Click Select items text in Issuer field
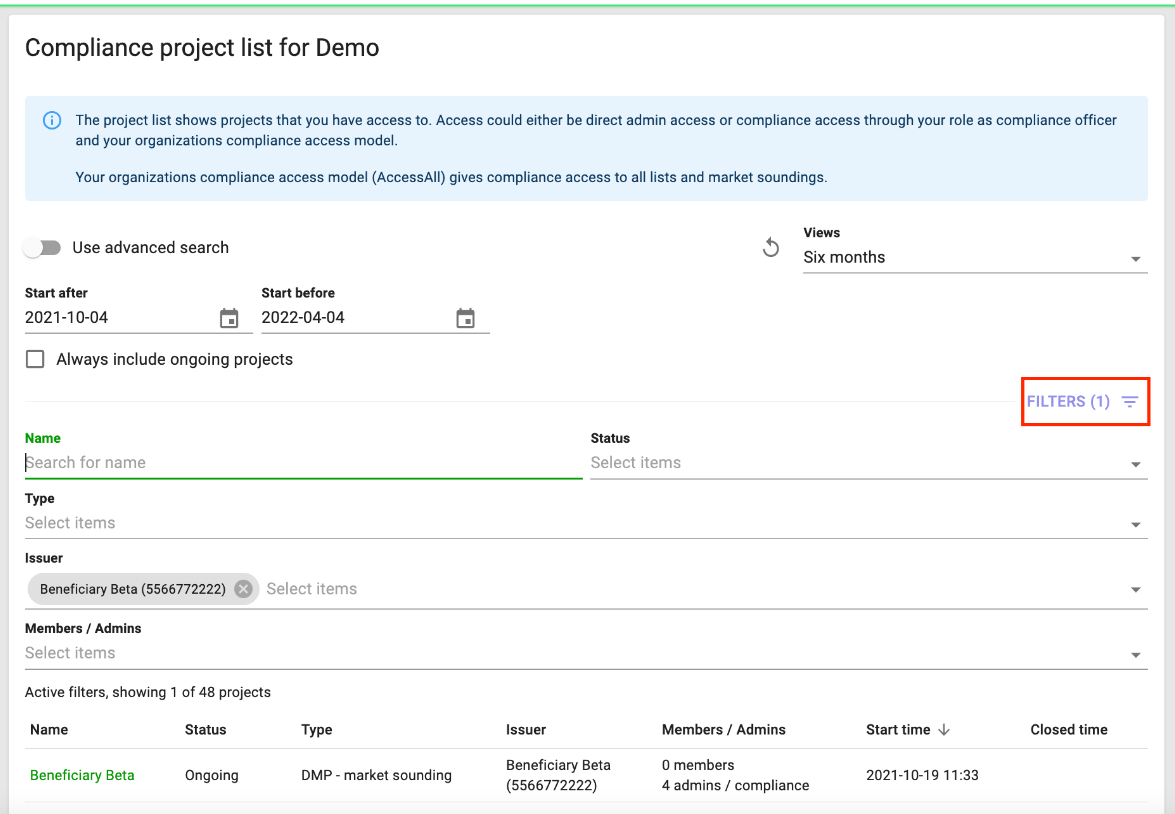Viewport: 1175px width, 814px height. coord(312,589)
